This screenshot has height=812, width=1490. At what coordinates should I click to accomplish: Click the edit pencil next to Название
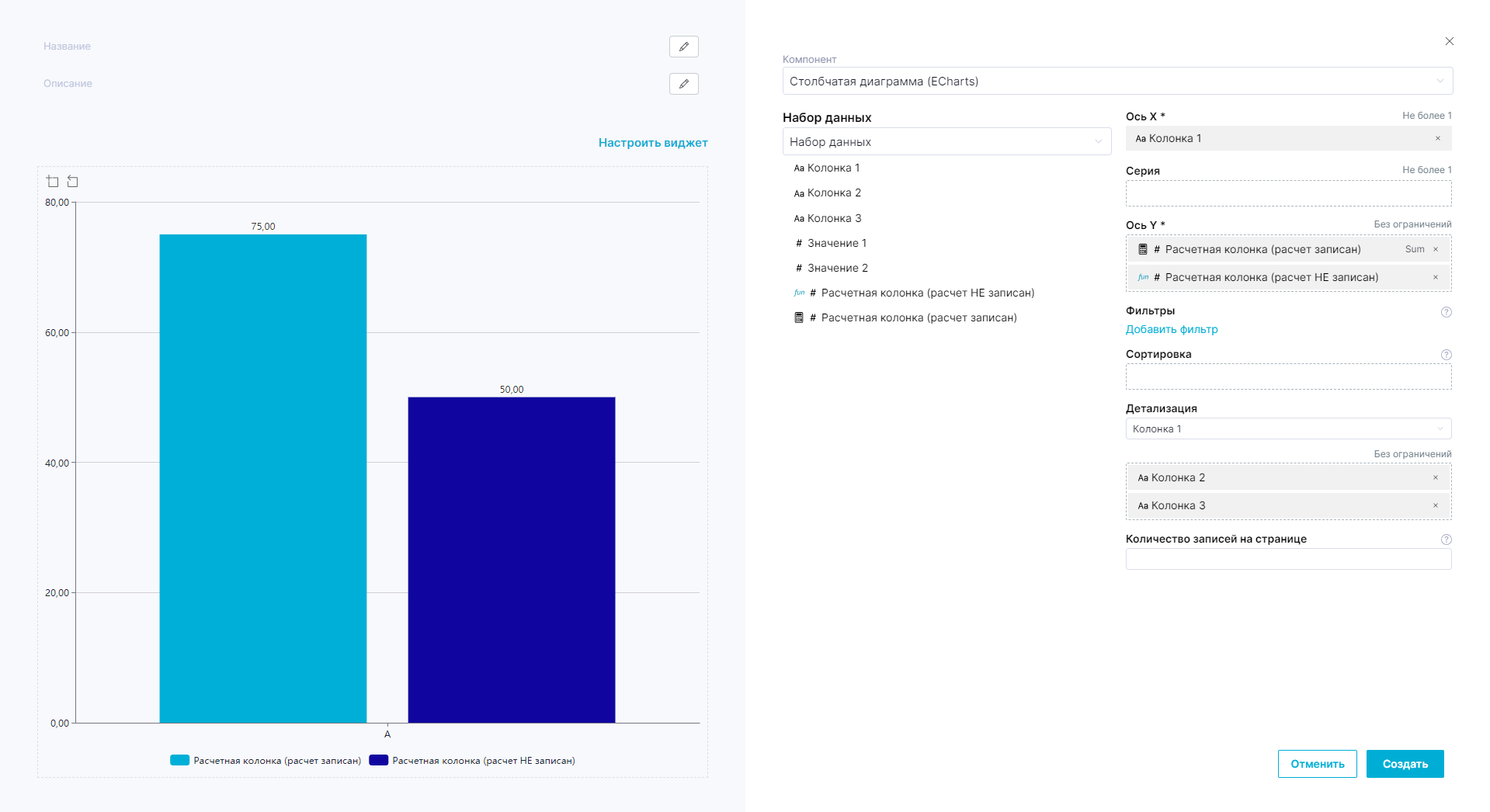pyautogui.click(x=683, y=47)
